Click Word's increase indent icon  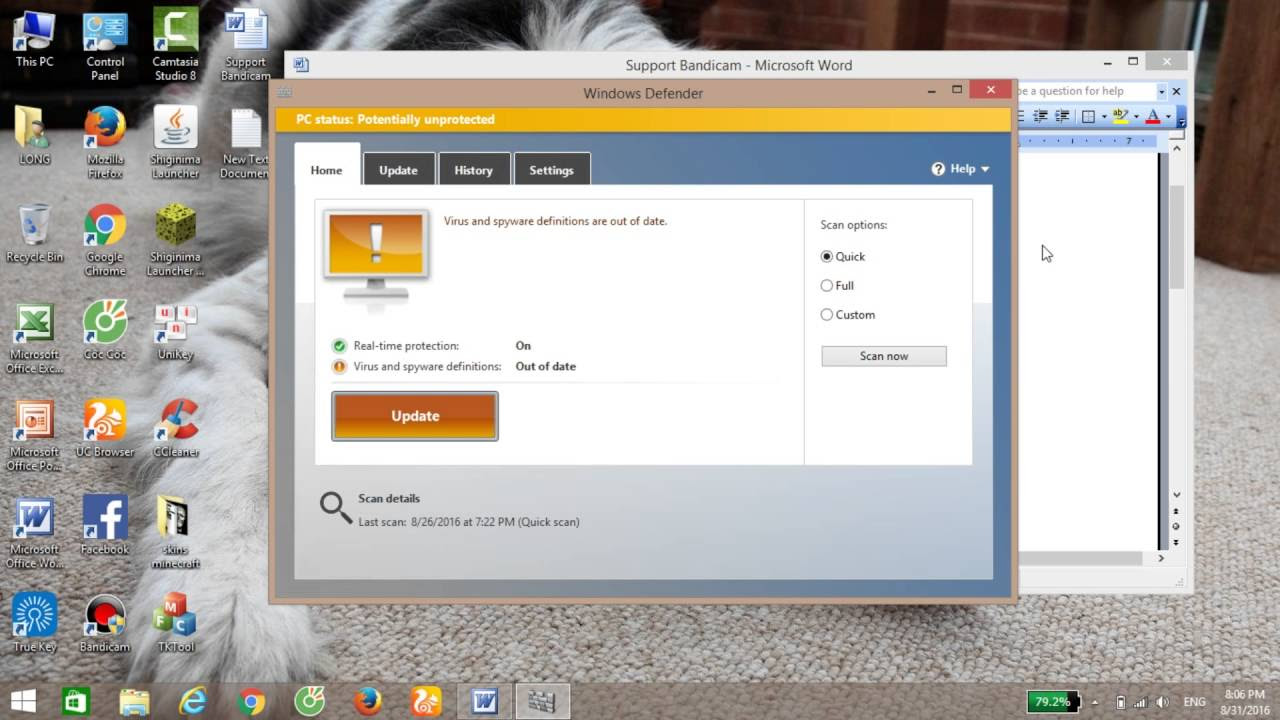point(1062,116)
